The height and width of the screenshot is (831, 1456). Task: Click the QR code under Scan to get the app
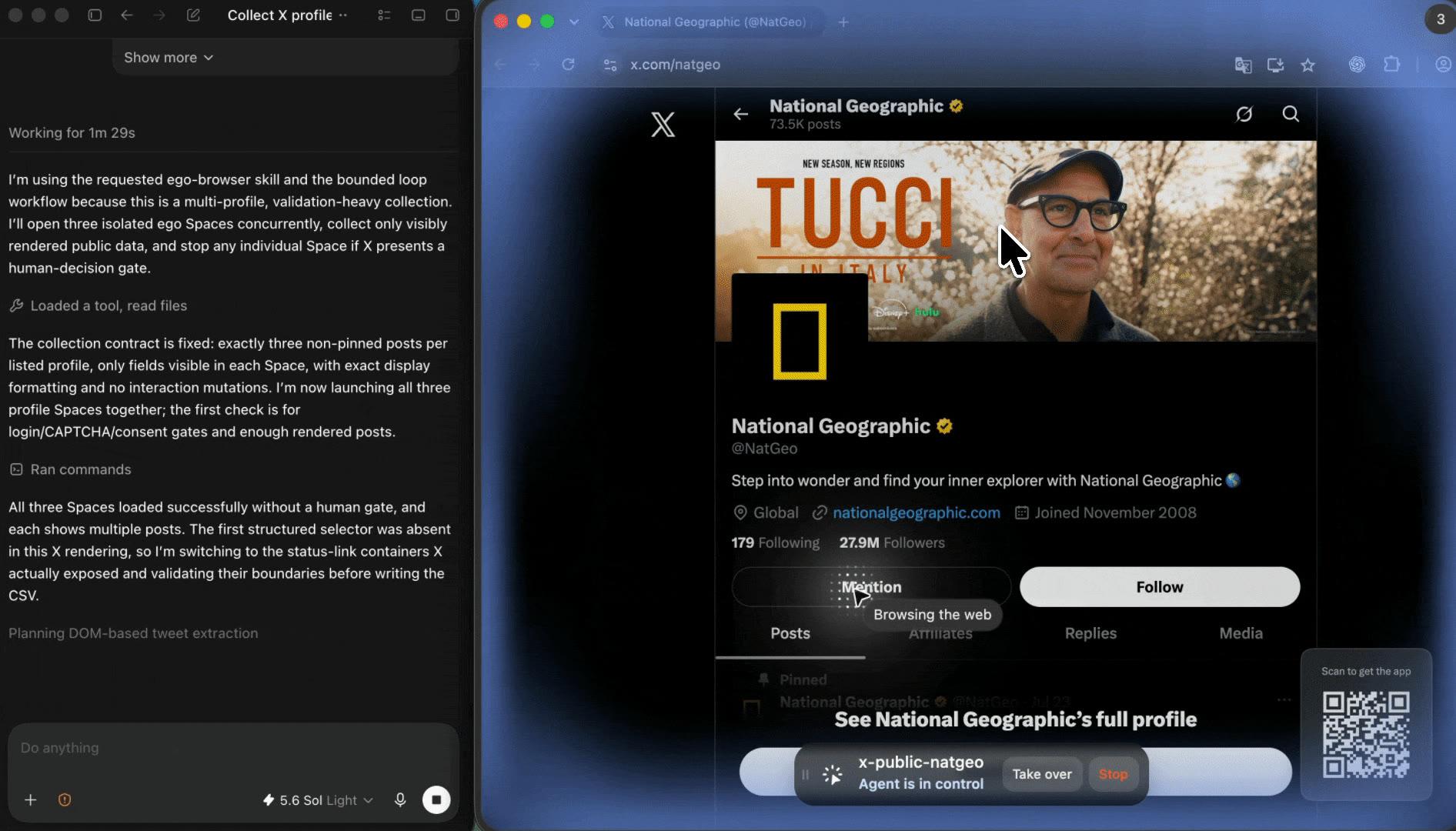click(x=1366, y=735)
